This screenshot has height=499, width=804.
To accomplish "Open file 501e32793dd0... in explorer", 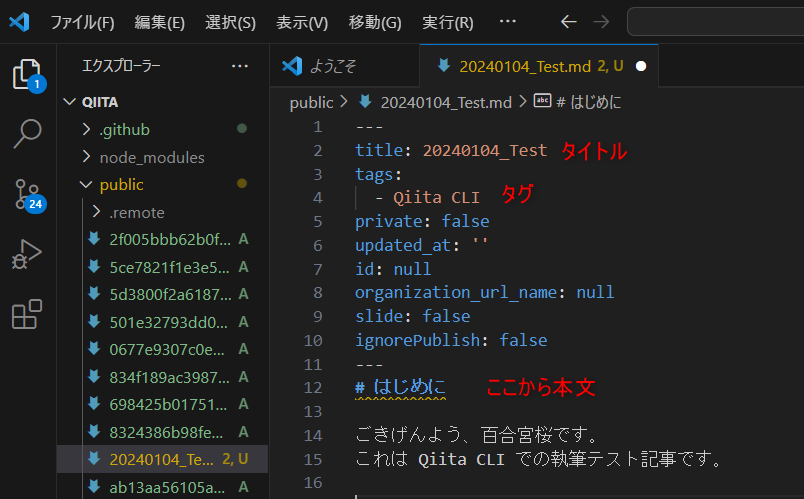I will tap(162, 322).
